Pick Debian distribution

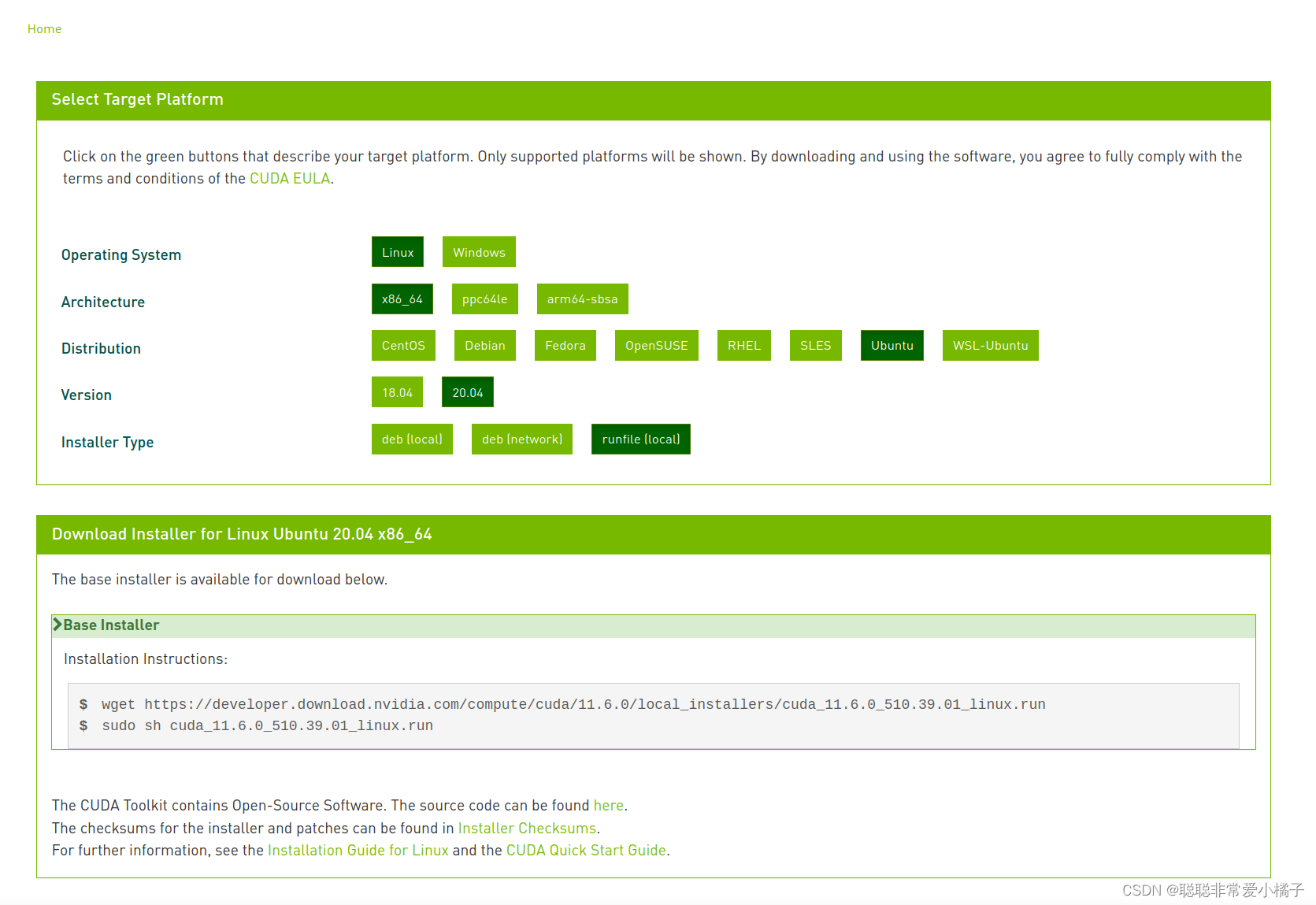(485, 345)
